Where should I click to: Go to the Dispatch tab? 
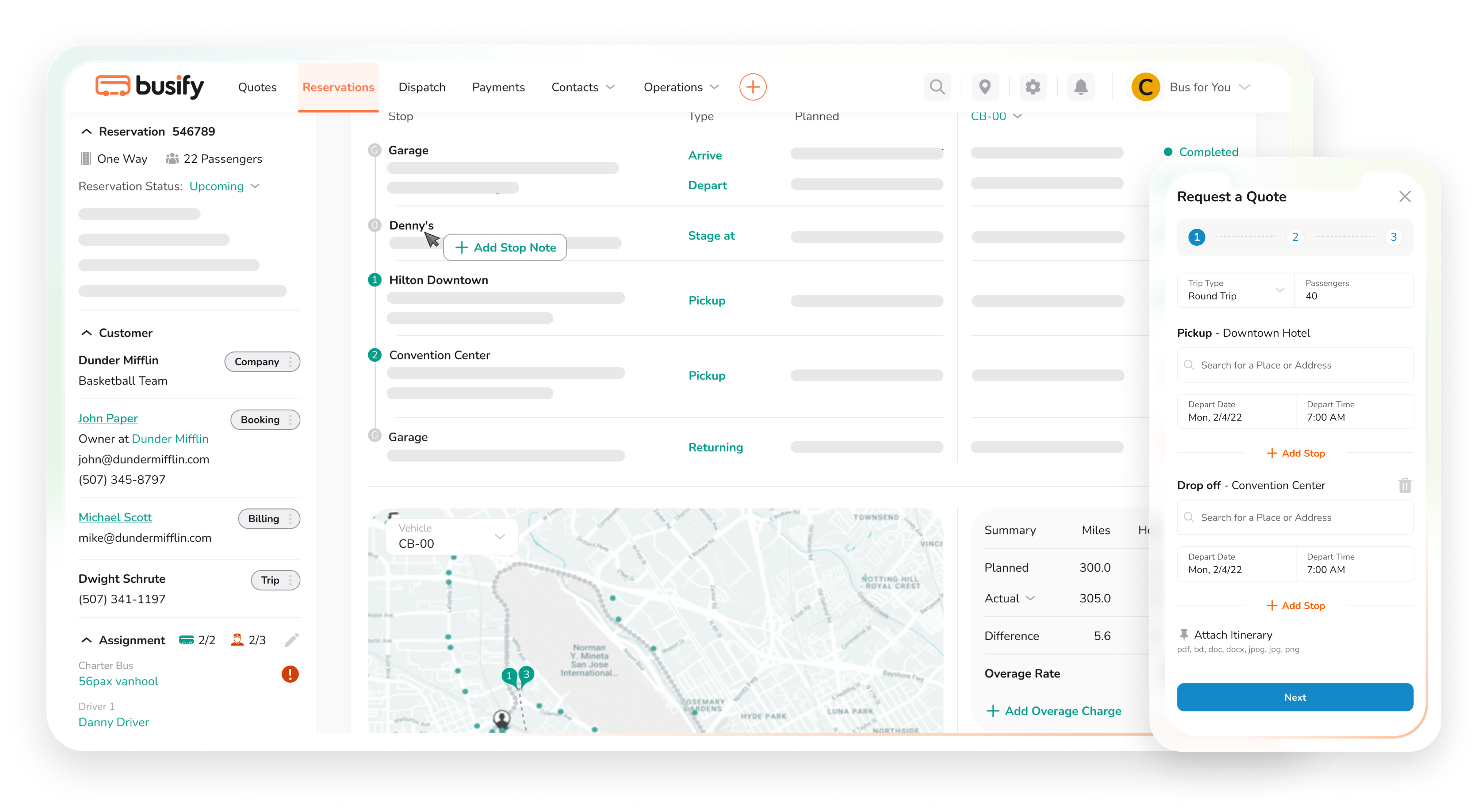click(422, 87)
